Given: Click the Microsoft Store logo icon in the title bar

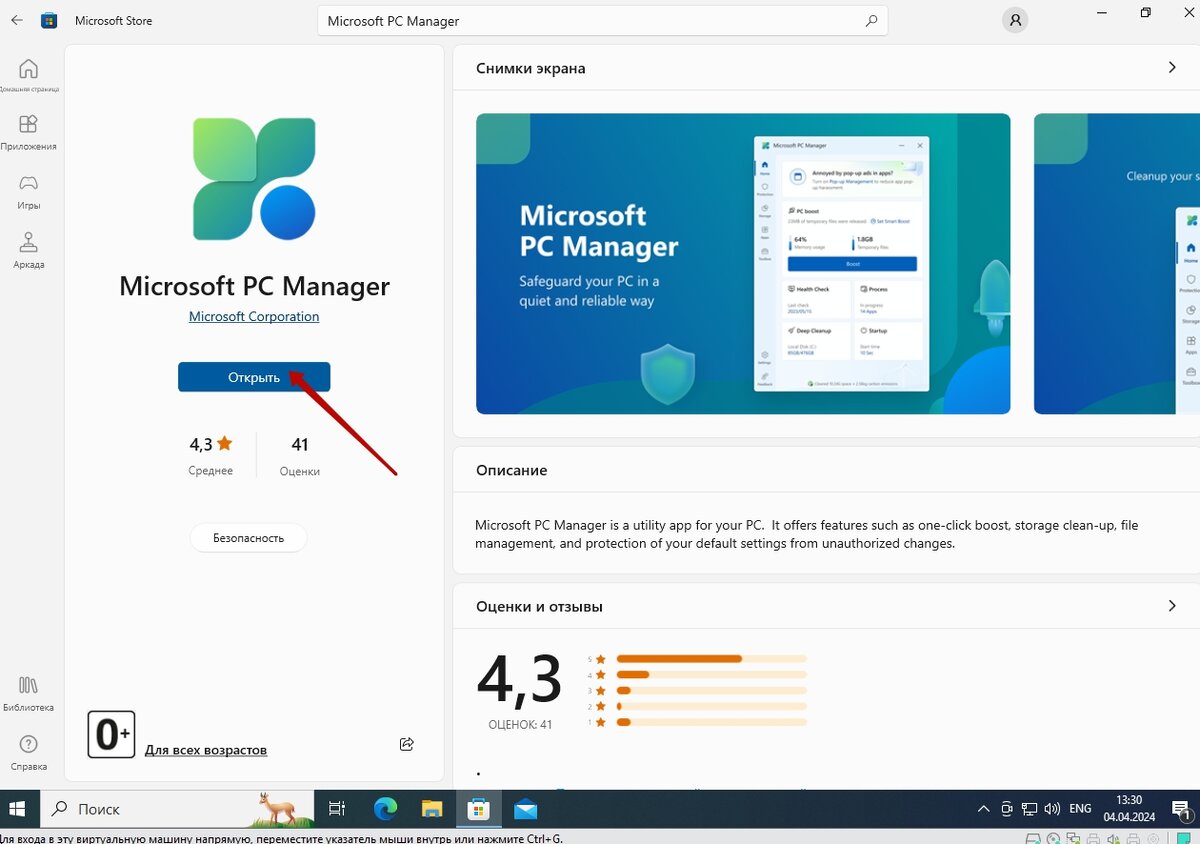Looking at the screenshot, I should (x=49, y=20).
